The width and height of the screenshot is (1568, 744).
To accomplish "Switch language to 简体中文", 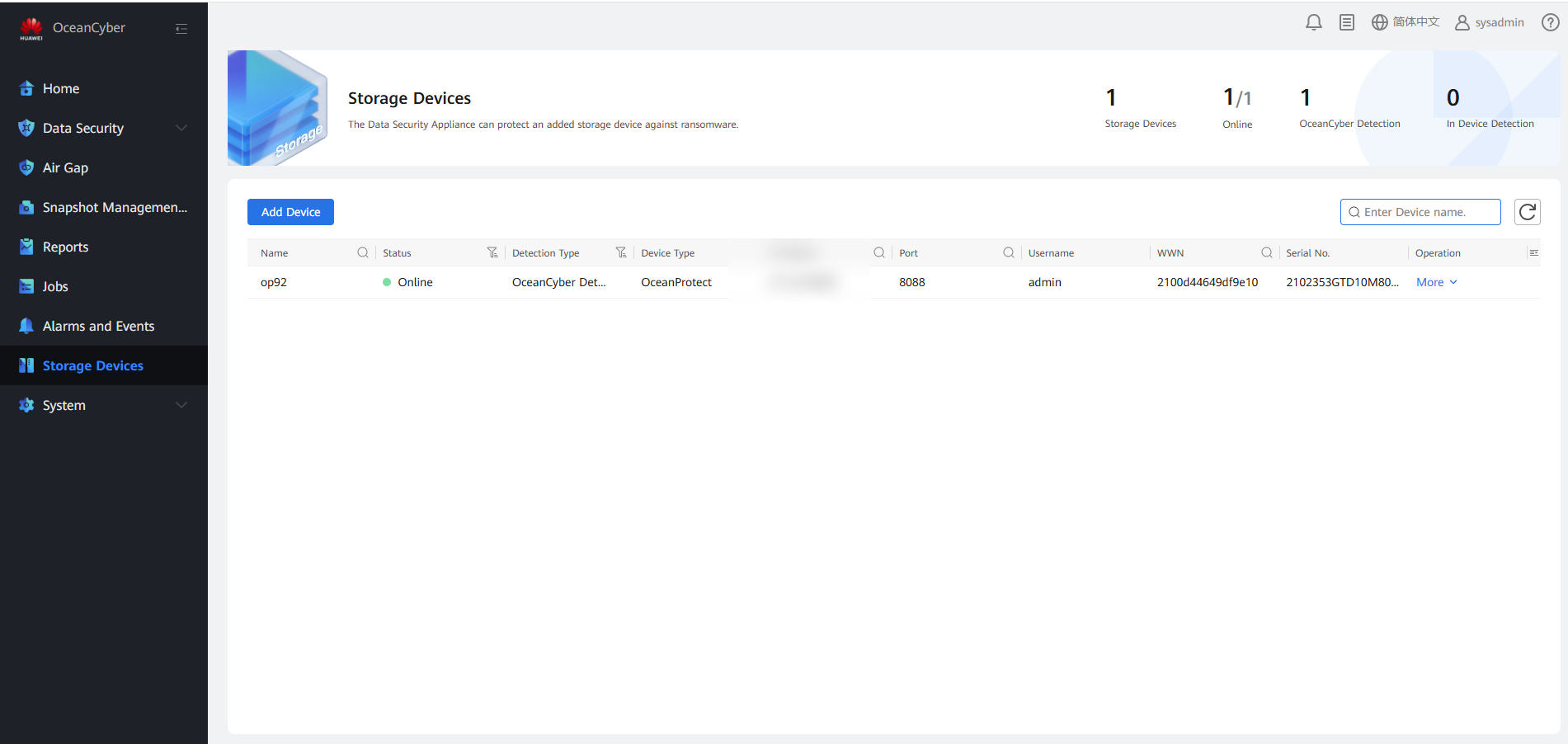I will (x=1406, y=22).
